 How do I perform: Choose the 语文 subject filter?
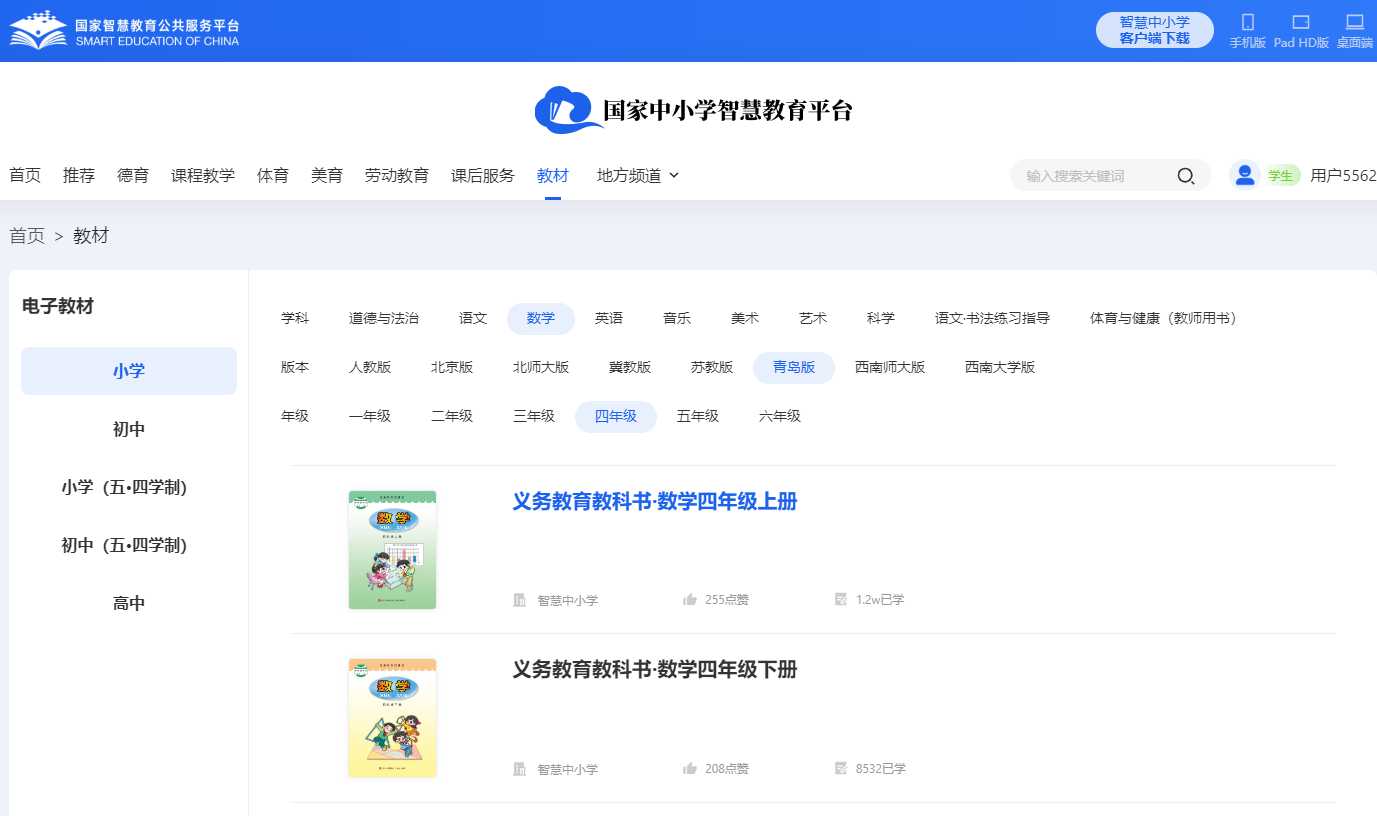click(x=473, y=318)
